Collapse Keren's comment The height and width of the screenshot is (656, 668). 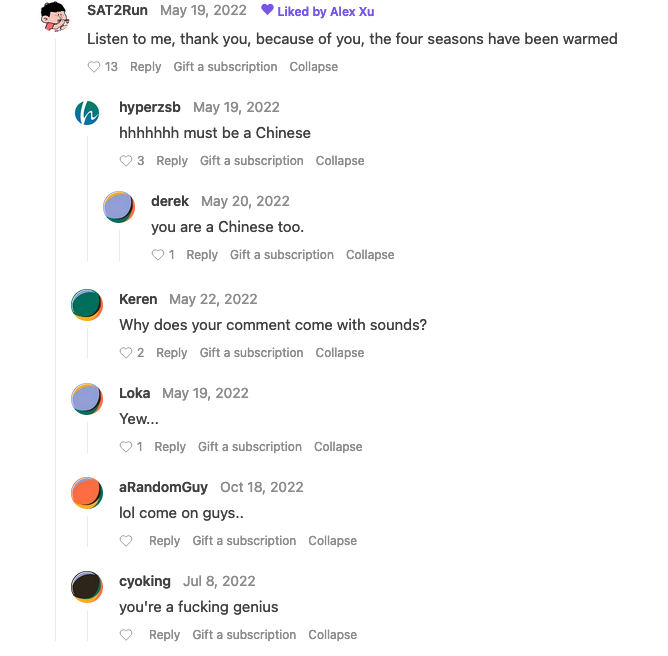(x=340, y=353)
